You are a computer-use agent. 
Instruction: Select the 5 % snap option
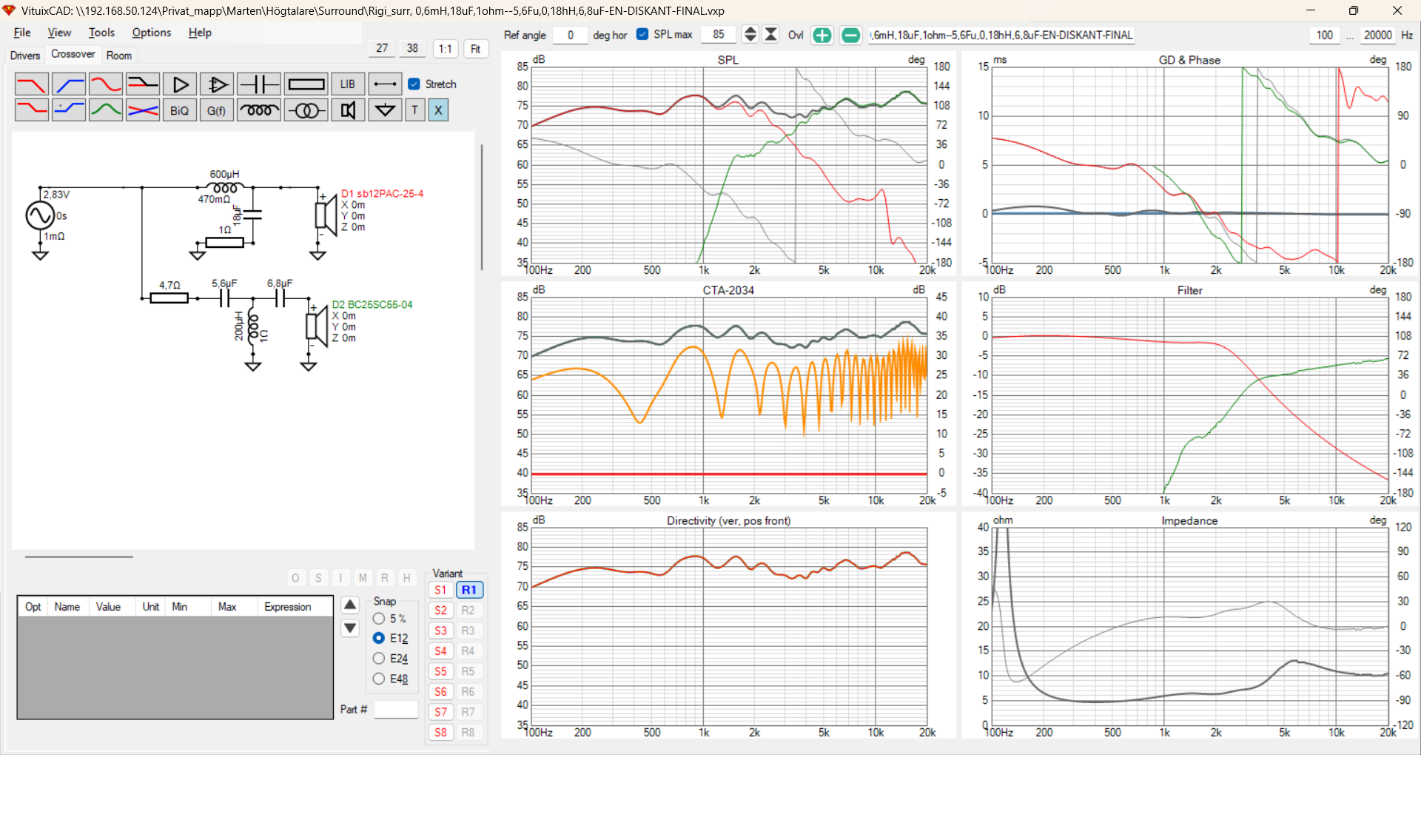coord(379,619)
